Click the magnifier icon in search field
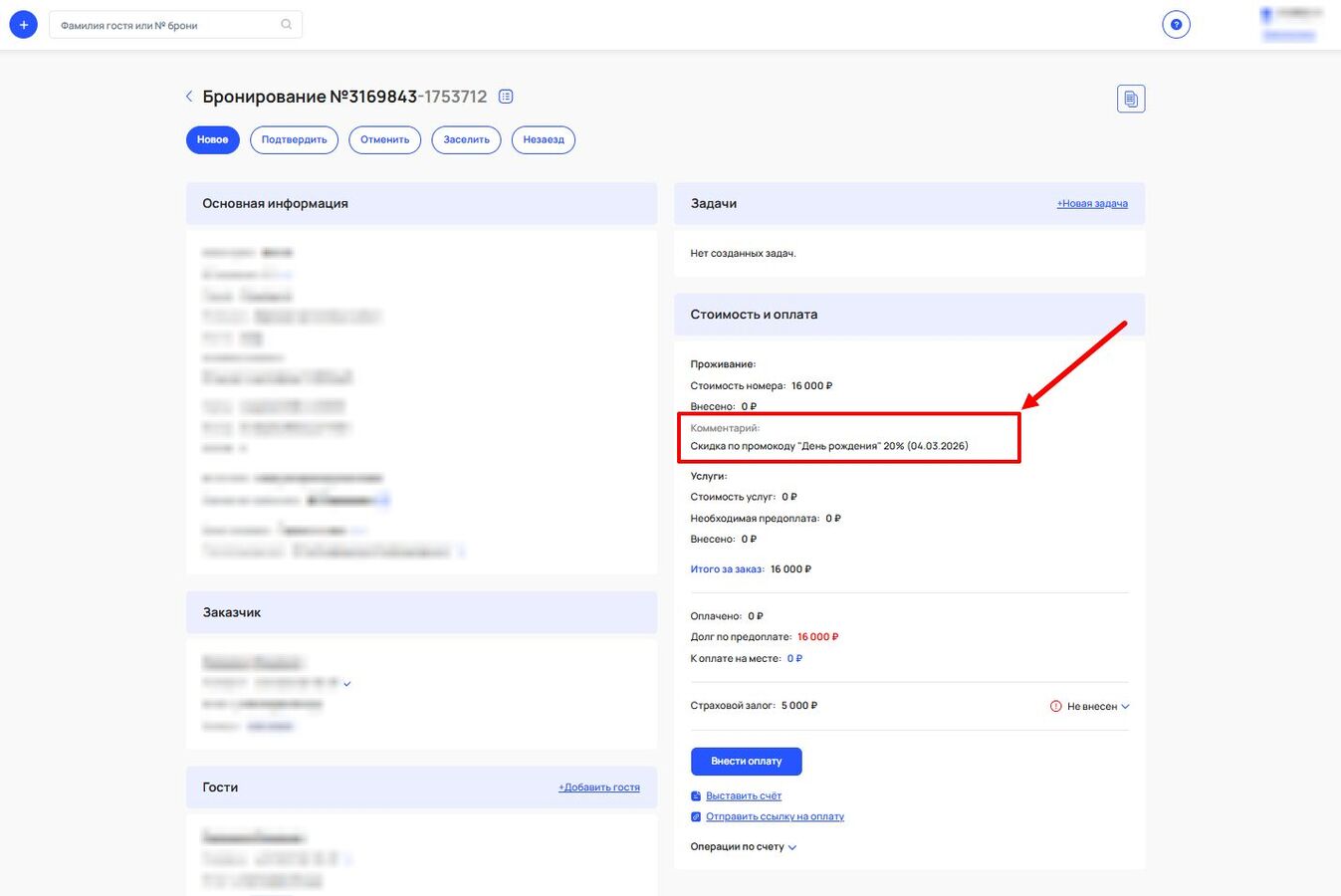Screen dimensions: 1341x896 (287, 25)
